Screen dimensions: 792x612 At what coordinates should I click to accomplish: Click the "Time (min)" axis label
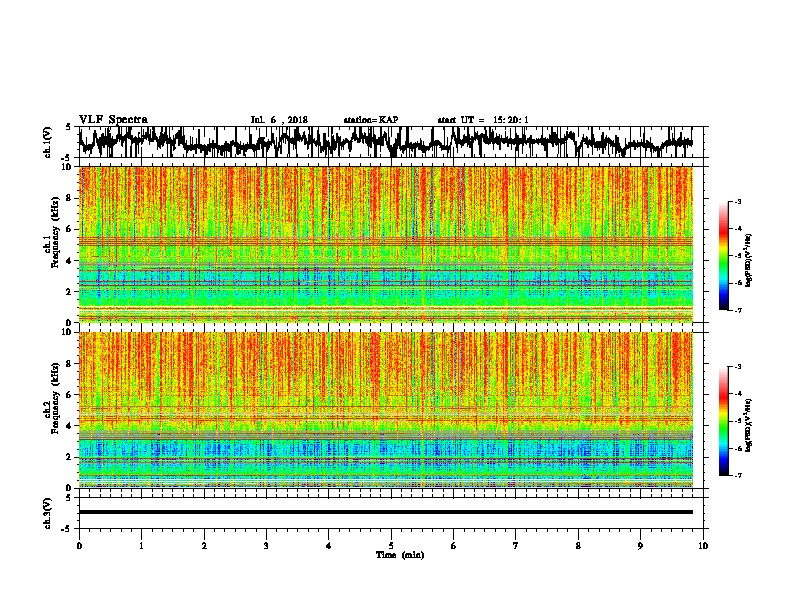pyautogui.click(x=400, y=555)
